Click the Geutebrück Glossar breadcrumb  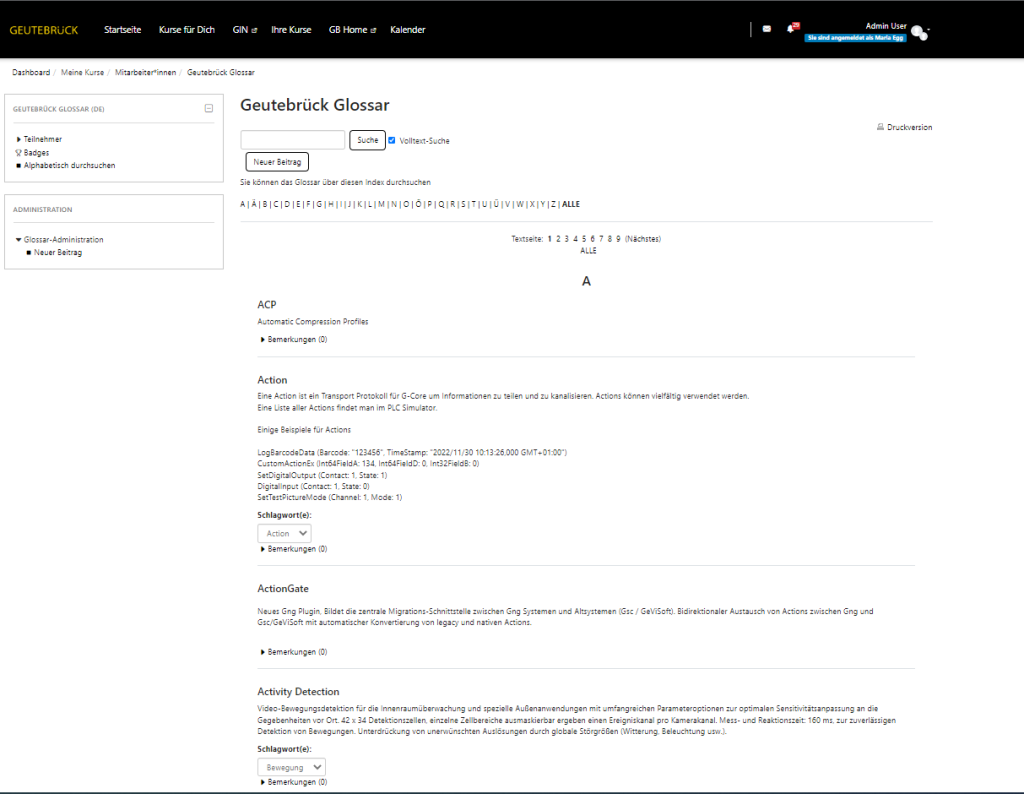[221, 72]
